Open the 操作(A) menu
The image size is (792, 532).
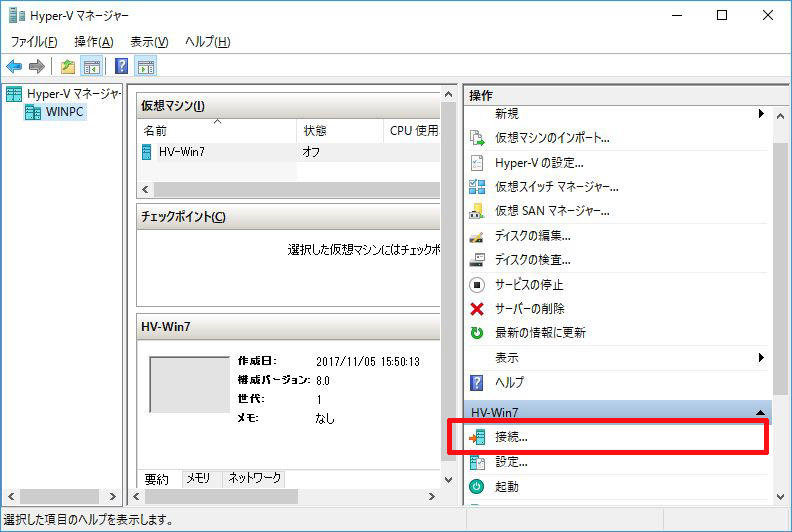point(93,42)
